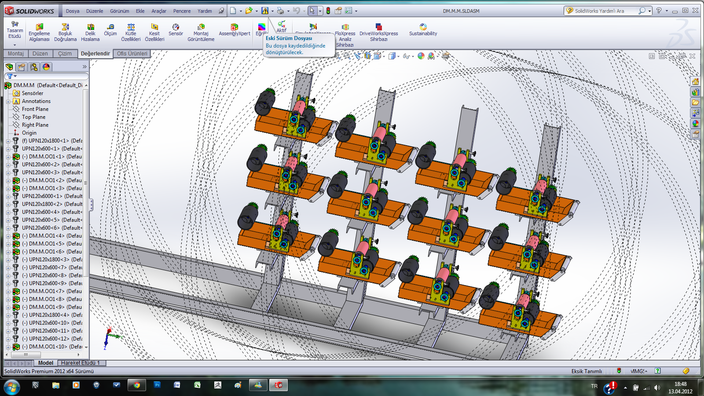Open Google Chrome from the taskbar

(136, 385)
